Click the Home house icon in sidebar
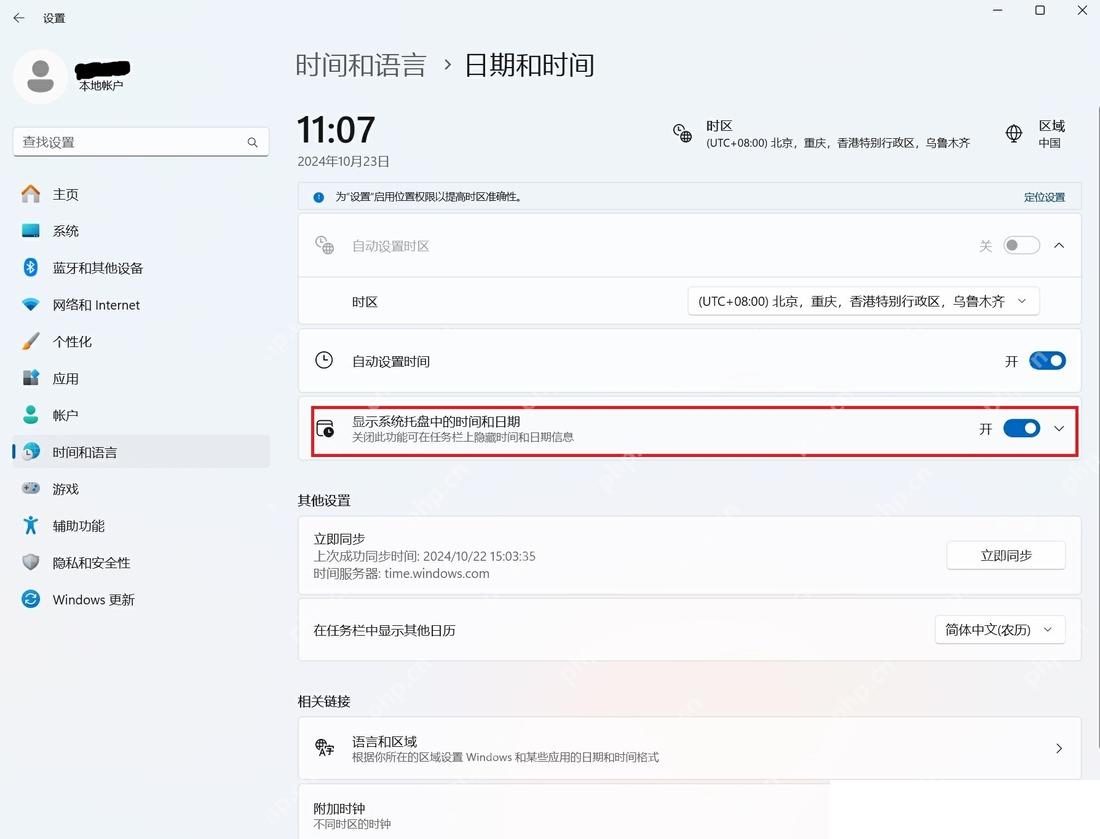This screenshot has height=839, width=1100. coord(30,194)
